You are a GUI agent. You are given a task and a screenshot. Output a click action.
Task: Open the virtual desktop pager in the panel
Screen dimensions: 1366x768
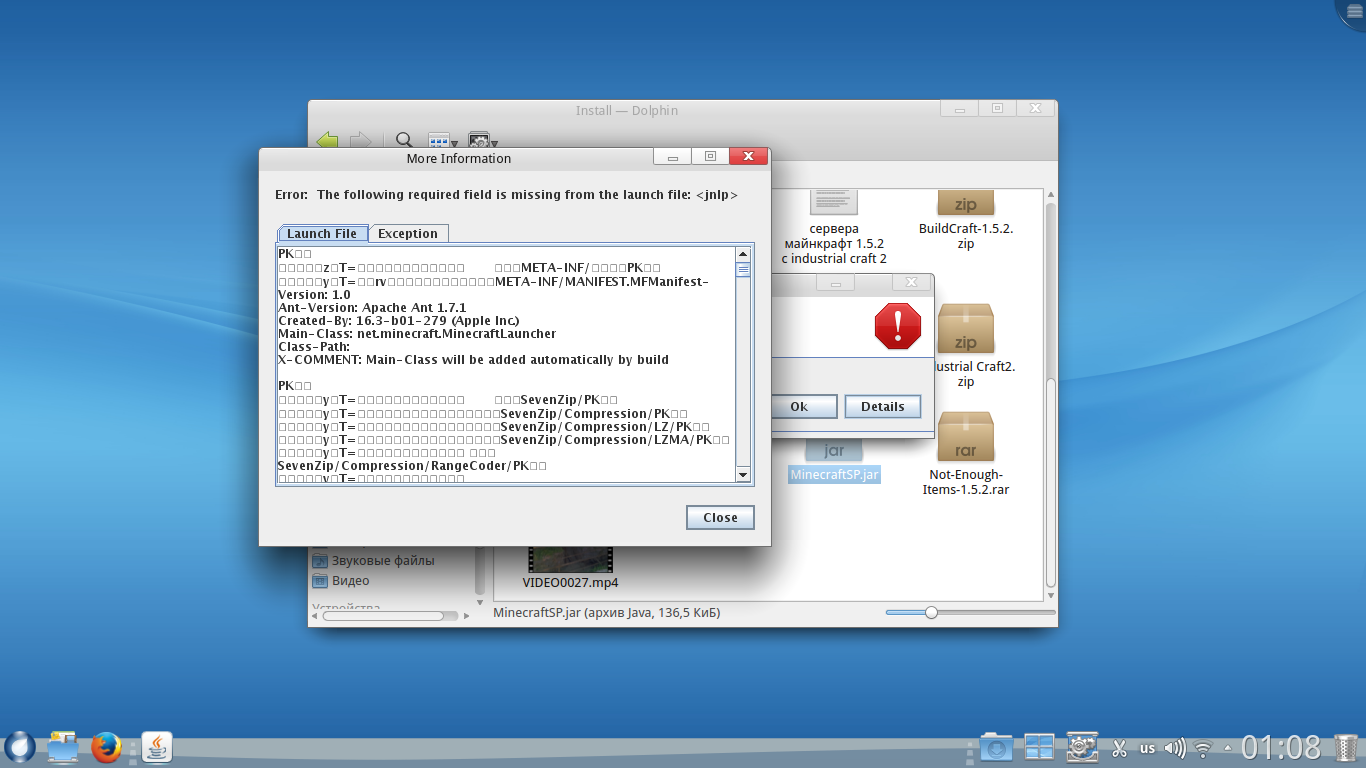[1039, 747]
